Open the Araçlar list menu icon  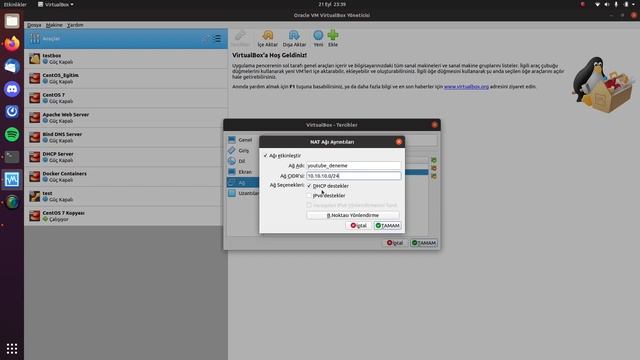(x=217, y=39)
